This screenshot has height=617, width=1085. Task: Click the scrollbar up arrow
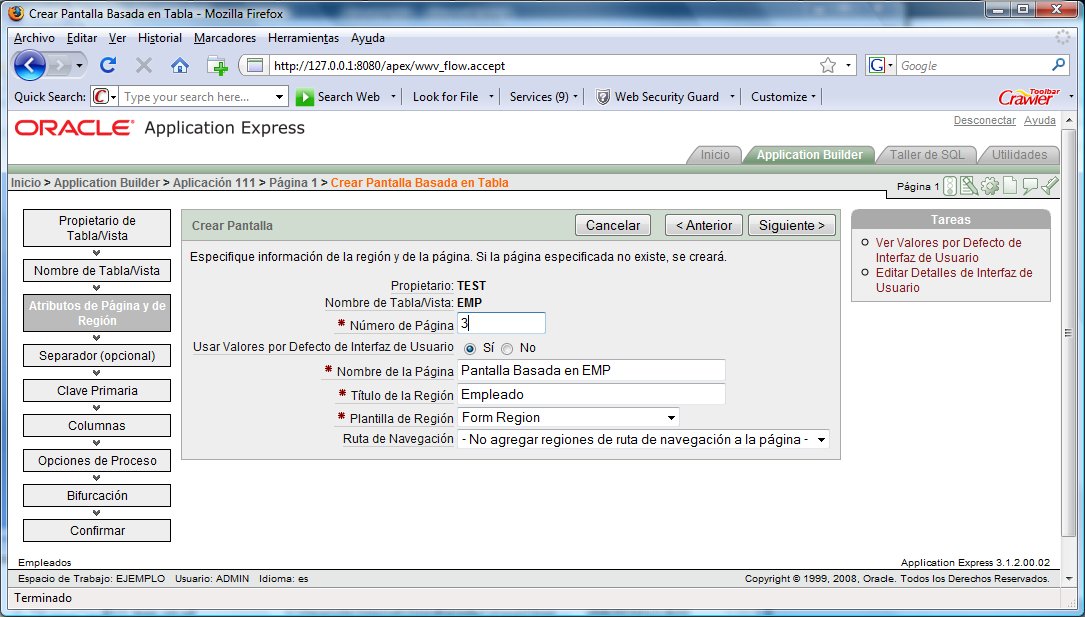point(1068,119)
